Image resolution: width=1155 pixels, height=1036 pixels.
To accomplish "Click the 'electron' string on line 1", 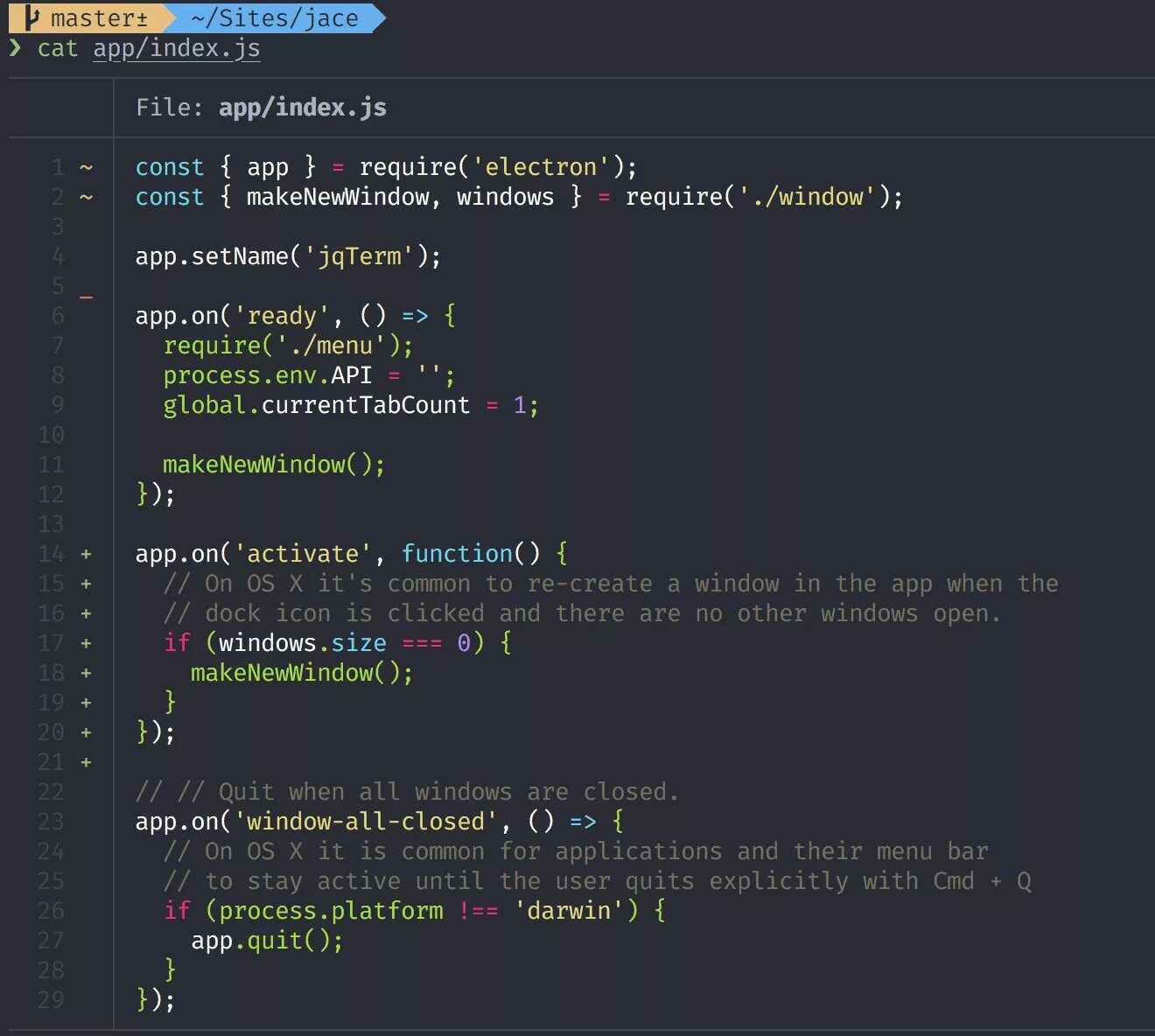I will pos(541,167).
